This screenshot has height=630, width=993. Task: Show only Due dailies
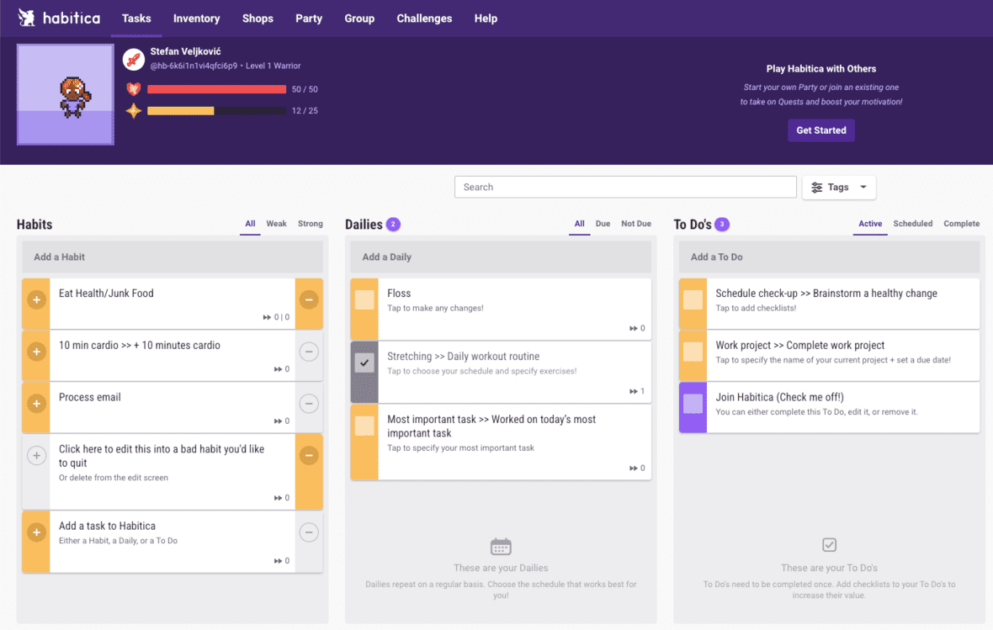pyautogui.click(x=602, y=224)
